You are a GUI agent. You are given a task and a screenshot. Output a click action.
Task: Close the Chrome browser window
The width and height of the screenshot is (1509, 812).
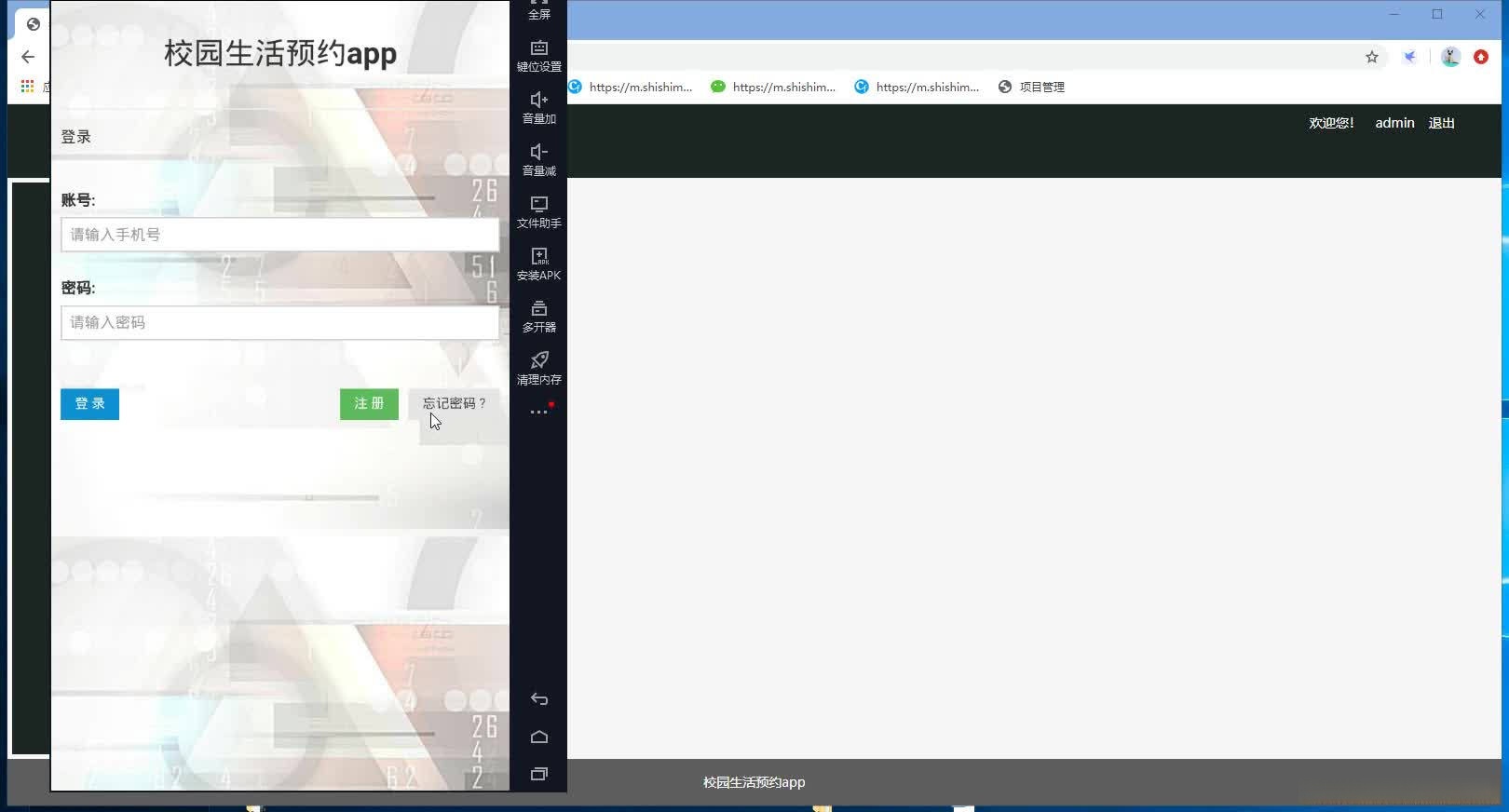(x=1480, y=14)
